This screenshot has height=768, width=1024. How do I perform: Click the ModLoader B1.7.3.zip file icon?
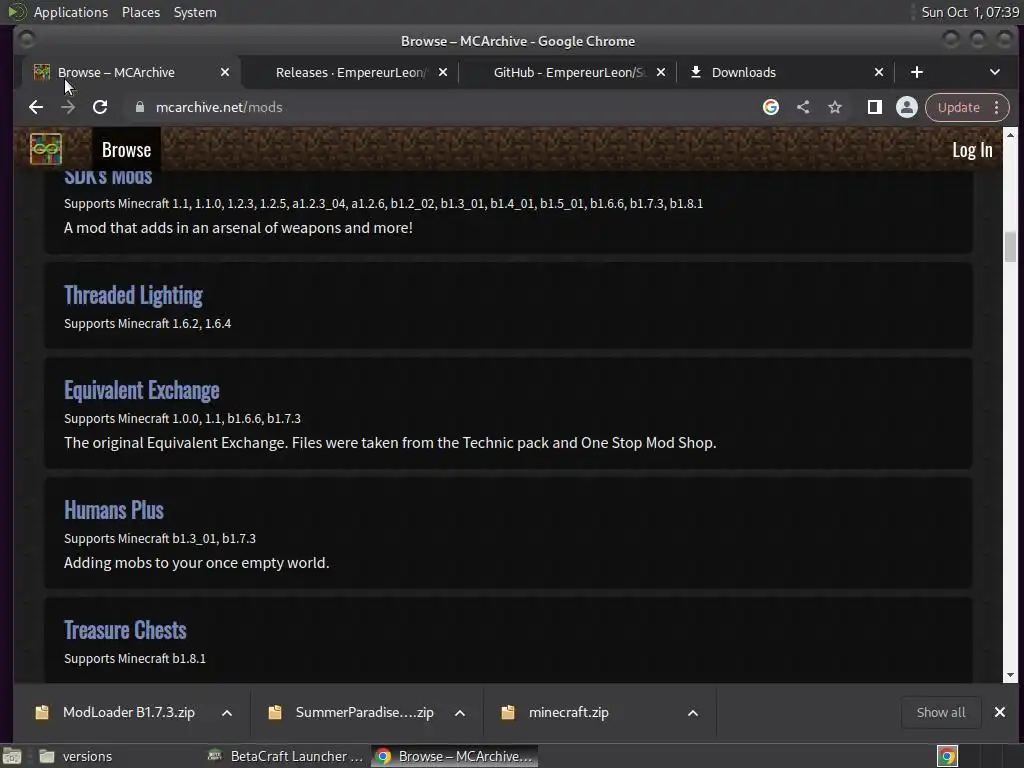(x=42, y=712)
